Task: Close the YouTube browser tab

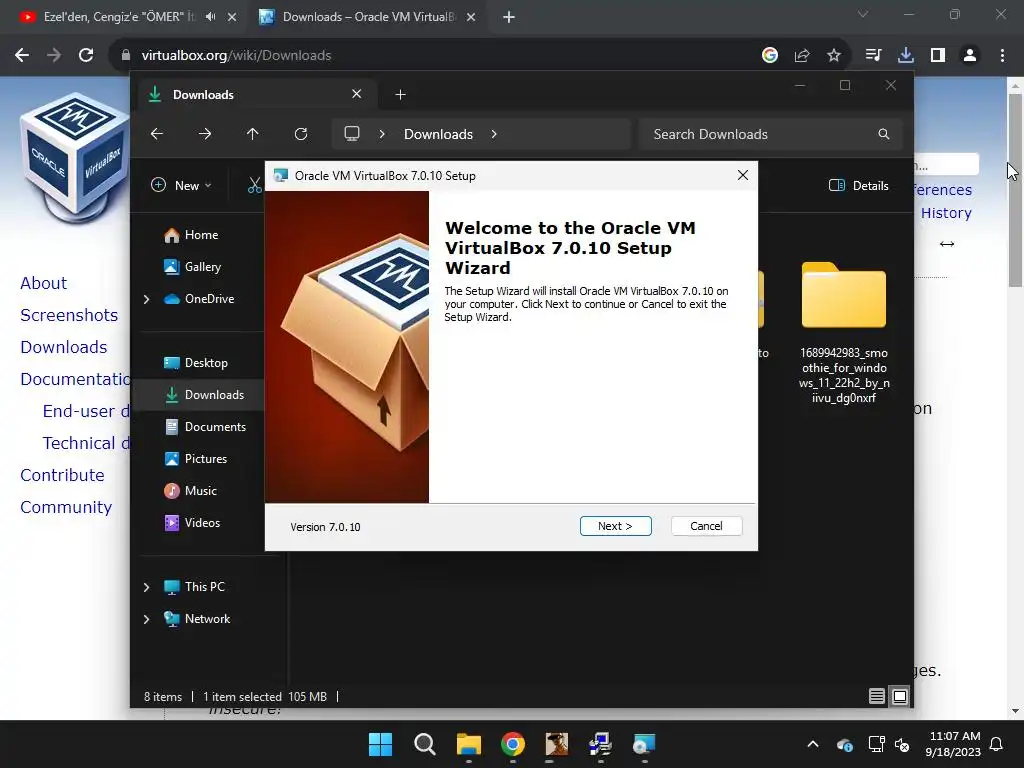Action: pos(232,17)
